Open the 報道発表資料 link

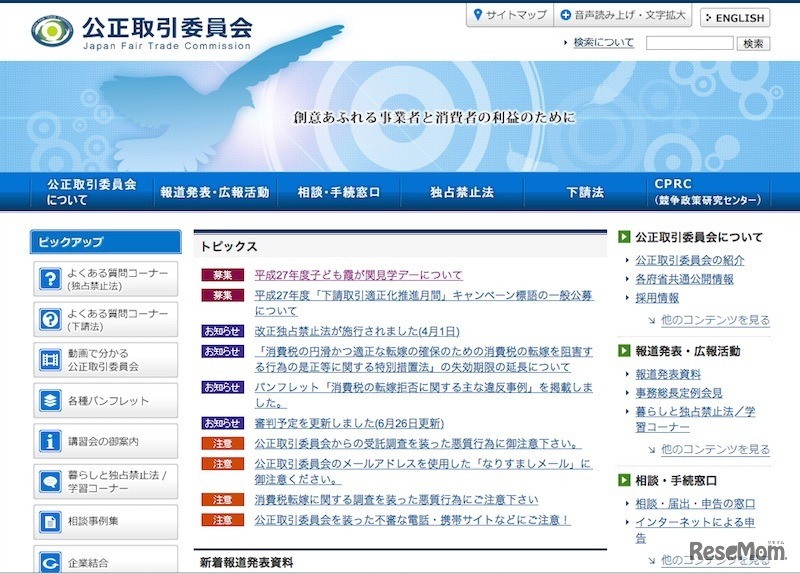(x=668, y=375)
